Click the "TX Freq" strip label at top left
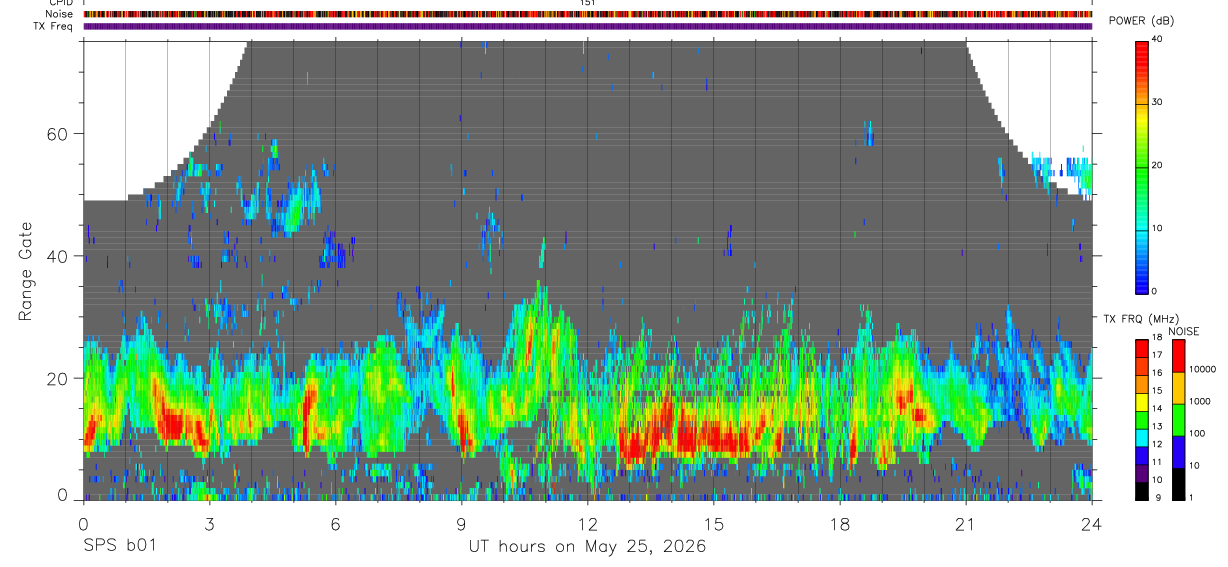This screenshot has height=567, width=1228. coord(55,26)
